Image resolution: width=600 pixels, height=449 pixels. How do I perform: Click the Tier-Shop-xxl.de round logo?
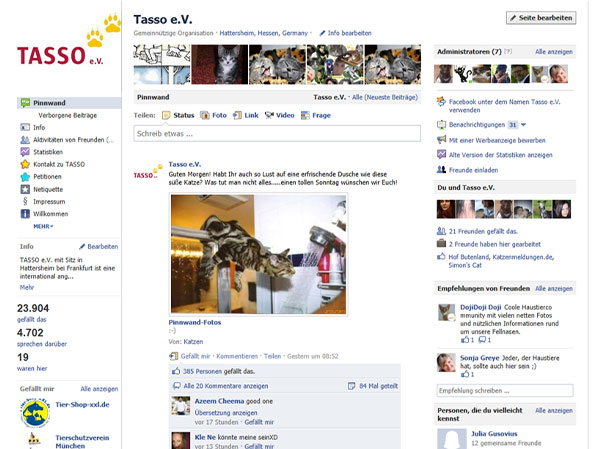(35, 413)
